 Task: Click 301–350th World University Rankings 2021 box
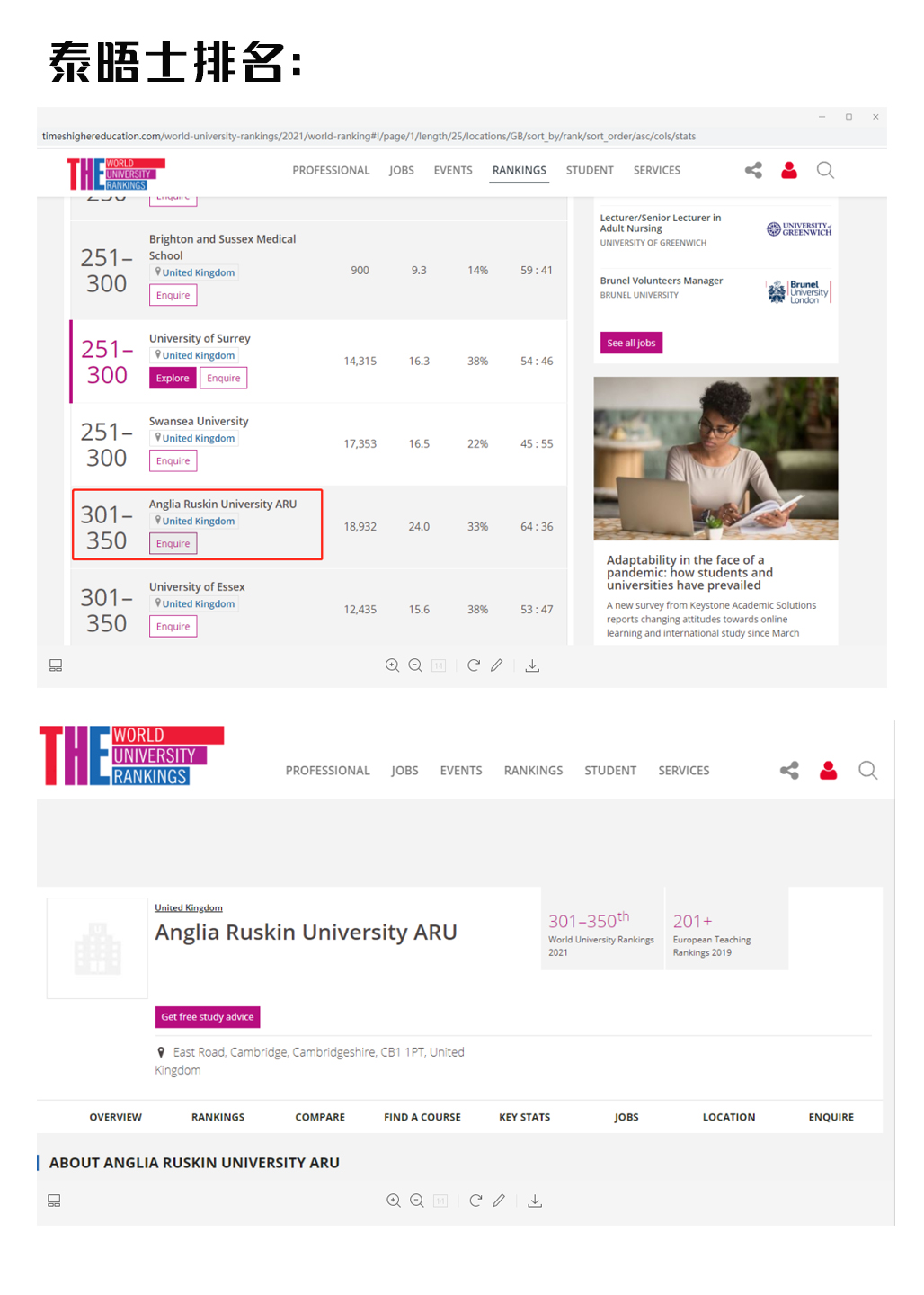(601, 929)
